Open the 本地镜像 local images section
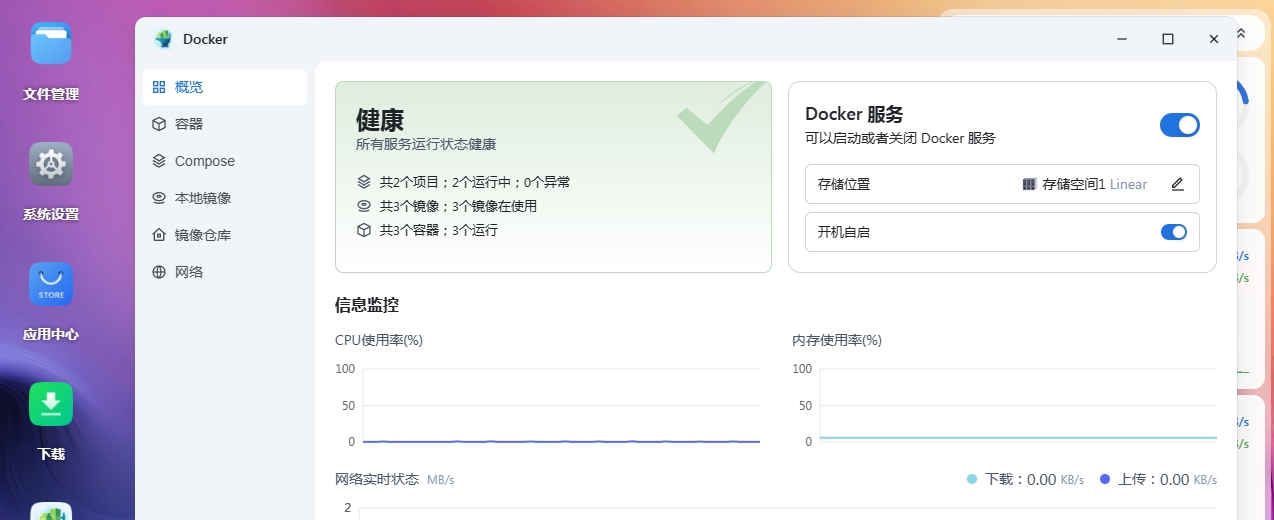Image resolution: width=1274 pixels, height=520 pixels. click(x=225, y=198)
